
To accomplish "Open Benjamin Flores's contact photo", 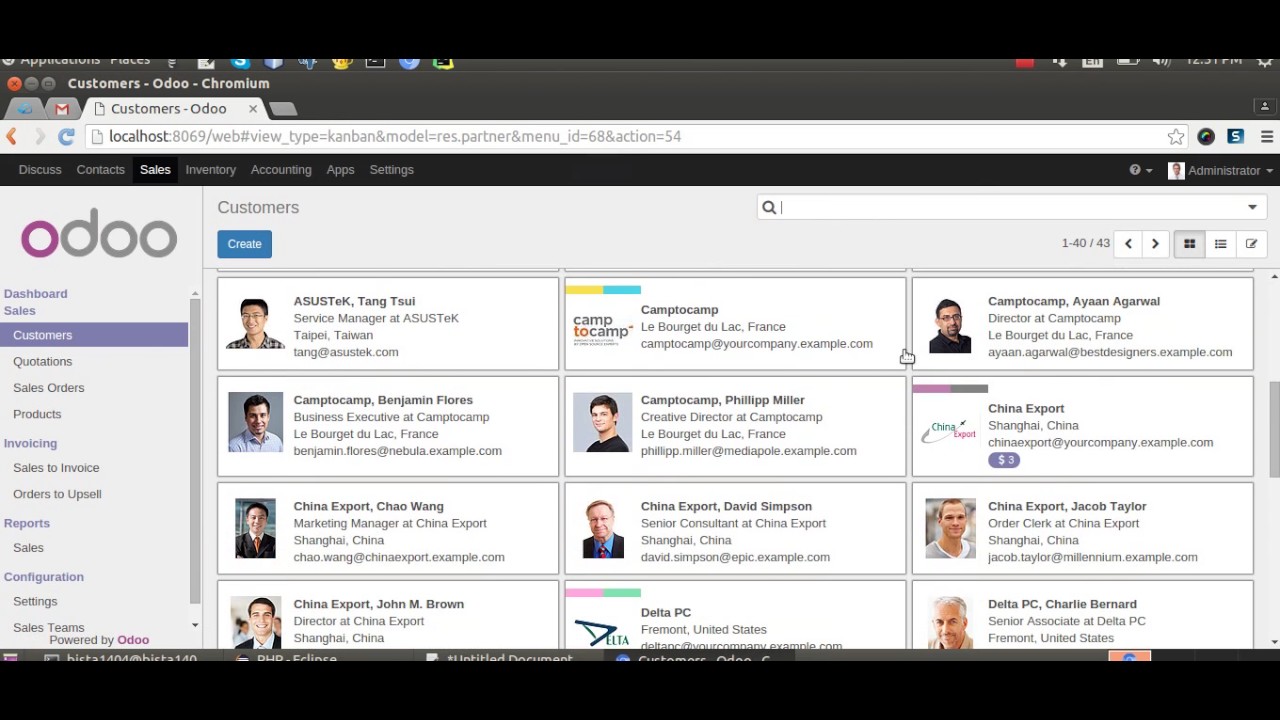I will [255, 422].
